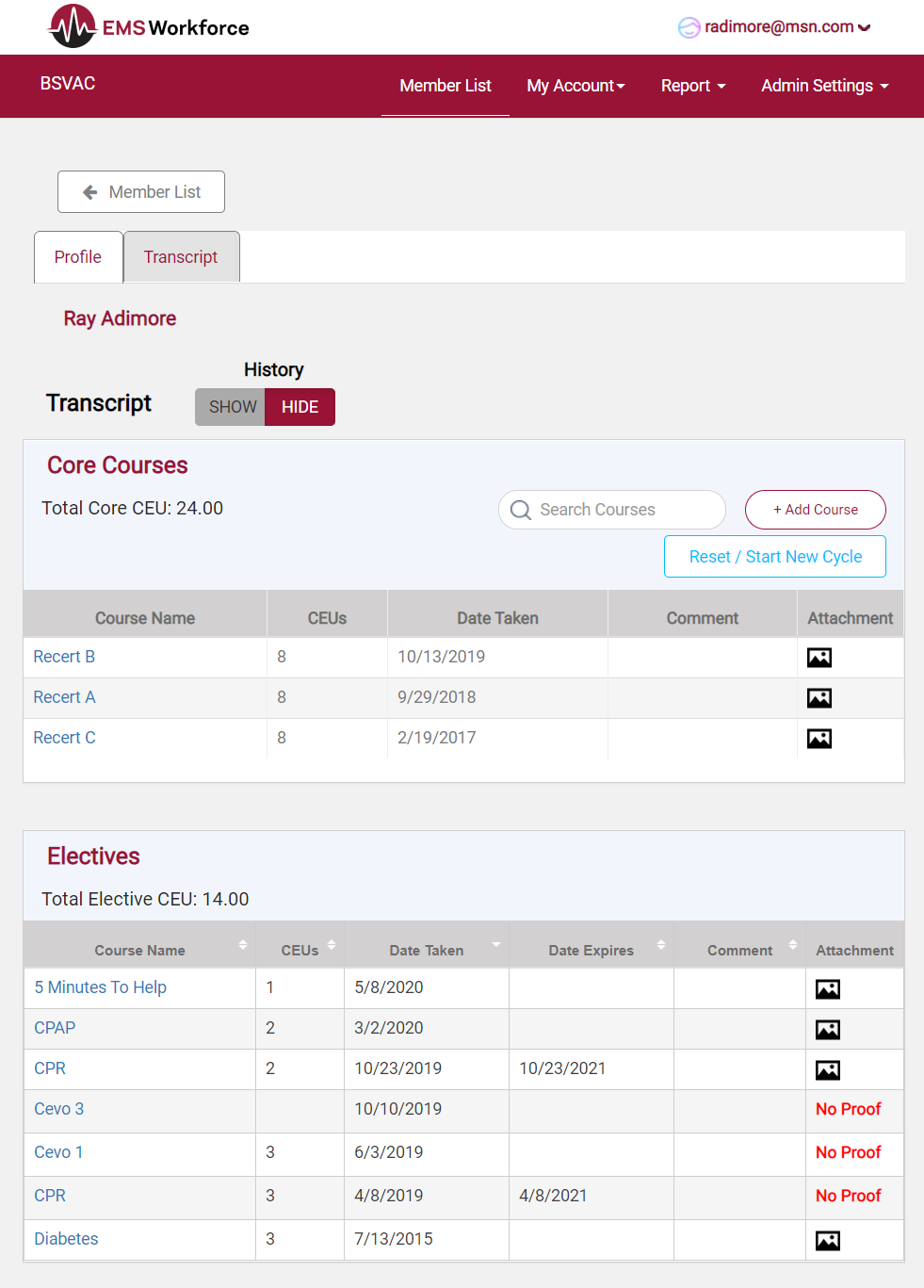Click the EMS Workforce heartbeat logo

tap(73, 26)
